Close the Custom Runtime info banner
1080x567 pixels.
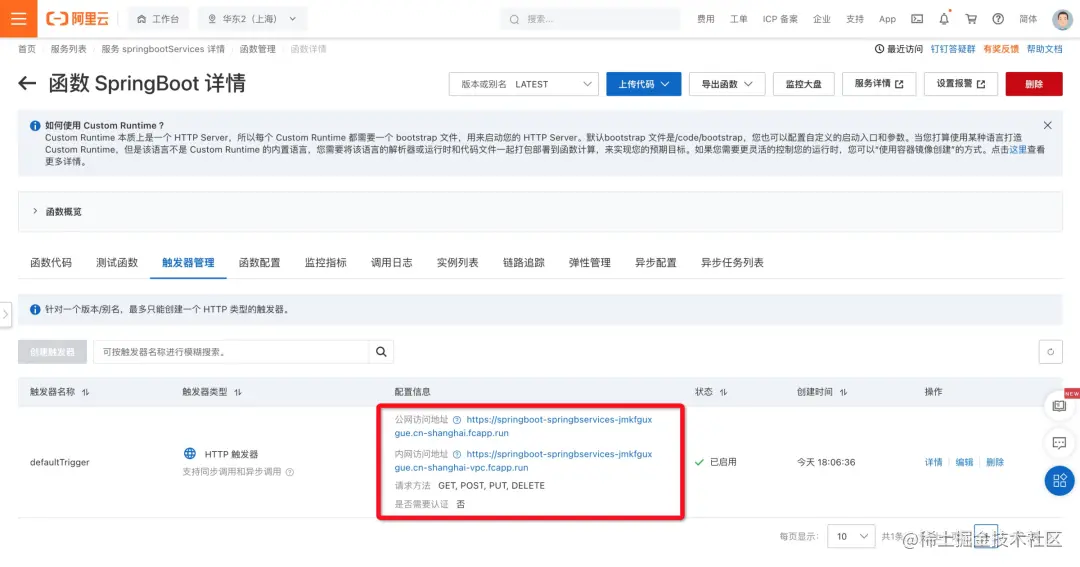(1047, 125)
